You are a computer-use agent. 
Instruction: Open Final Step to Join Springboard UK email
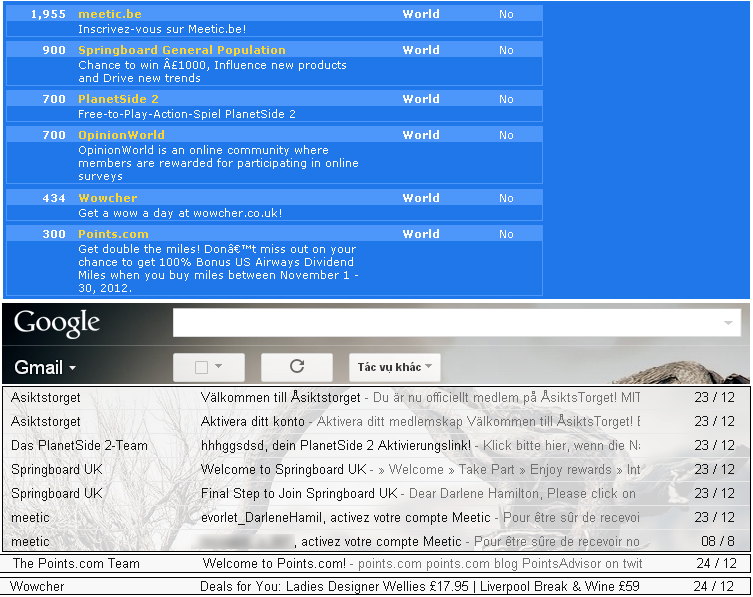376,494
